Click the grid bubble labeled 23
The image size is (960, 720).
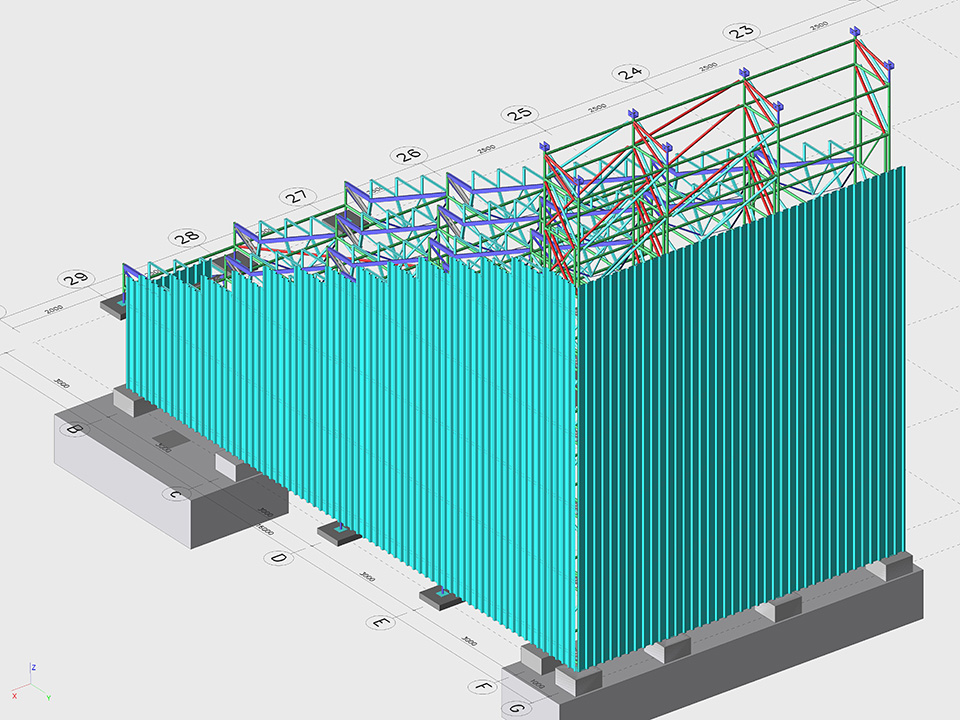[741, 31]
